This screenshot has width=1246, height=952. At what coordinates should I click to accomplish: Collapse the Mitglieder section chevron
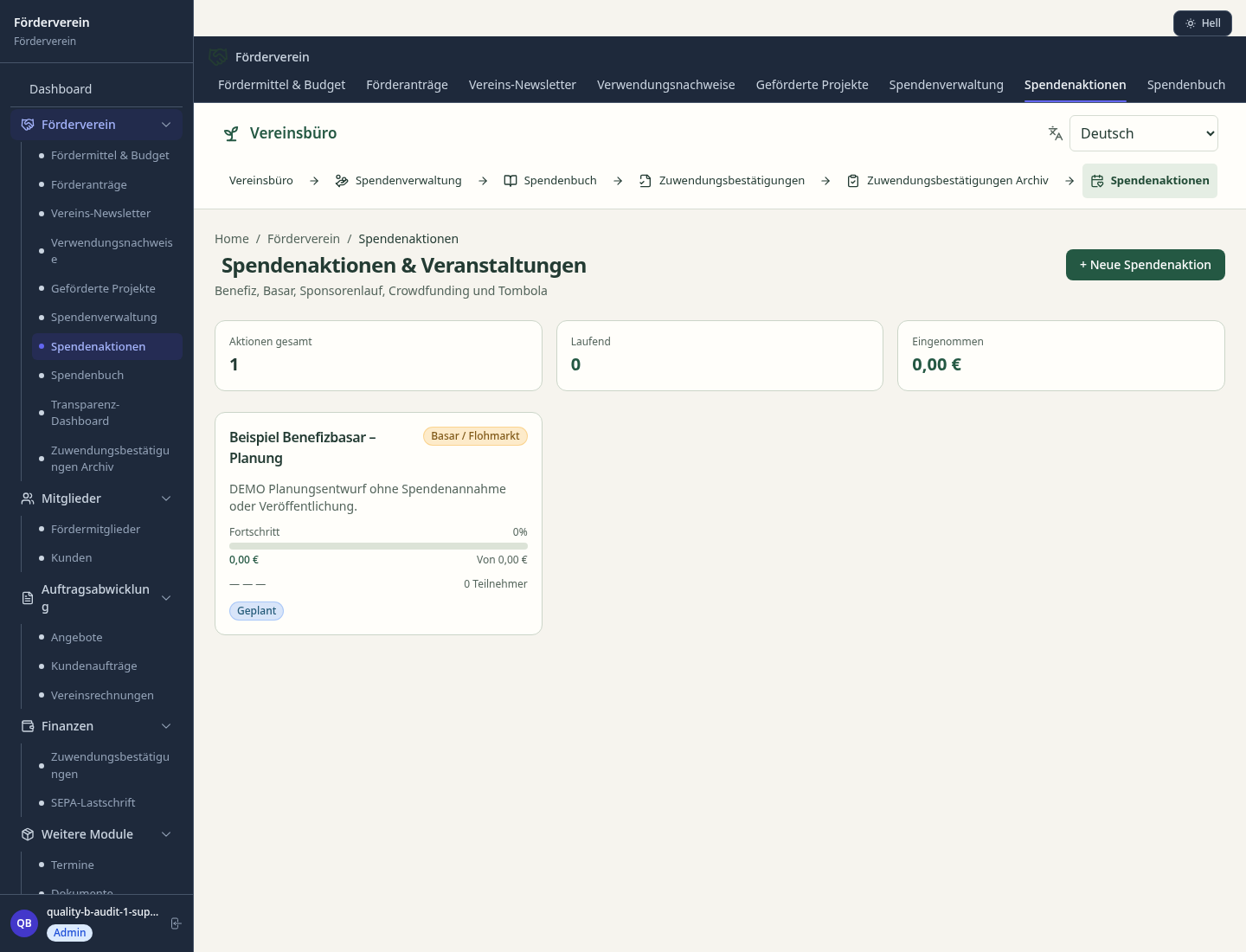166,499
